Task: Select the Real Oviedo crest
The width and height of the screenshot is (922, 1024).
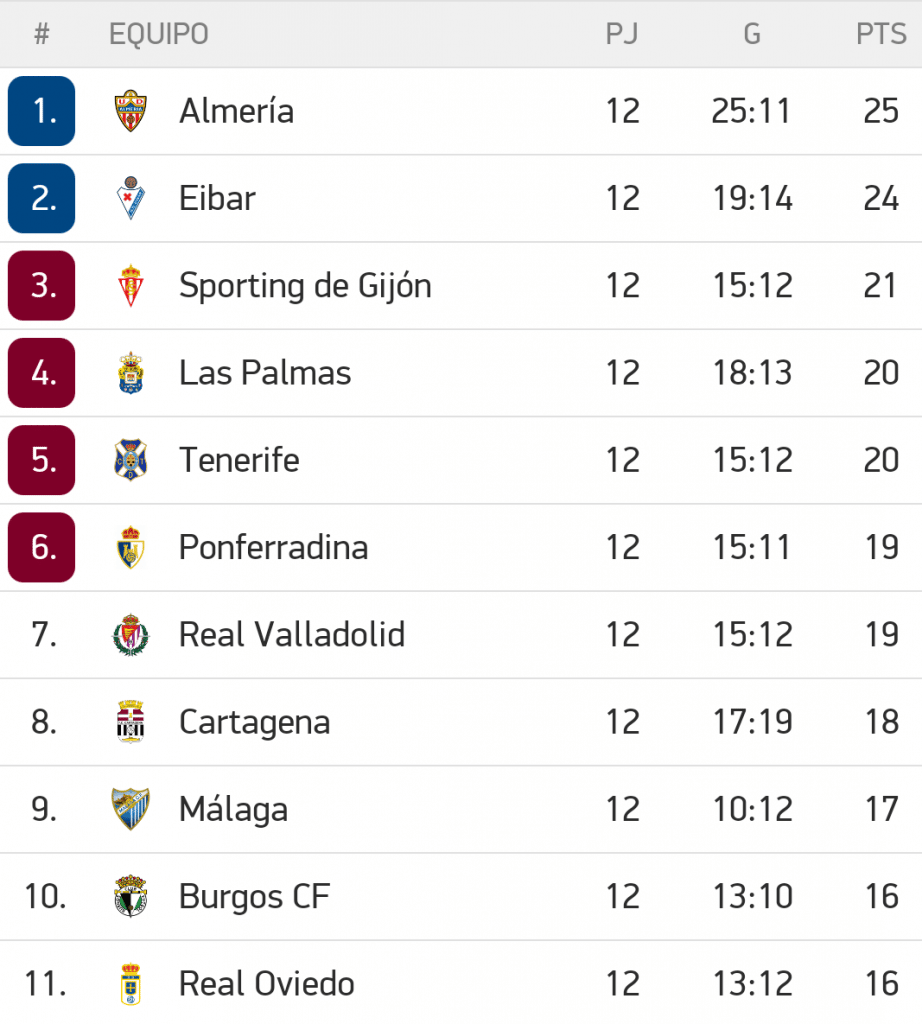Action: click(131, 984)
